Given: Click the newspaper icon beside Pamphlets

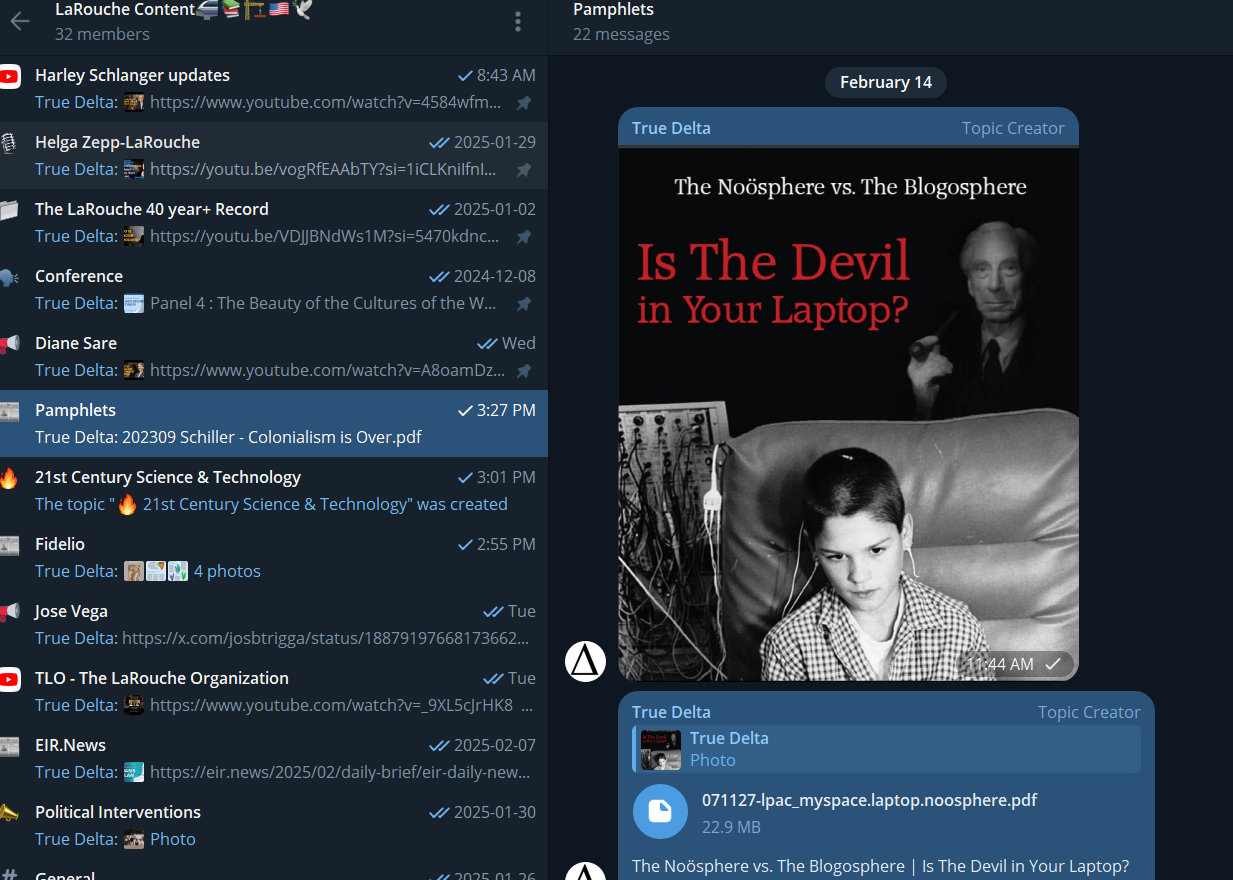Looking at the screenshot, I should click(x=9, y=411).
